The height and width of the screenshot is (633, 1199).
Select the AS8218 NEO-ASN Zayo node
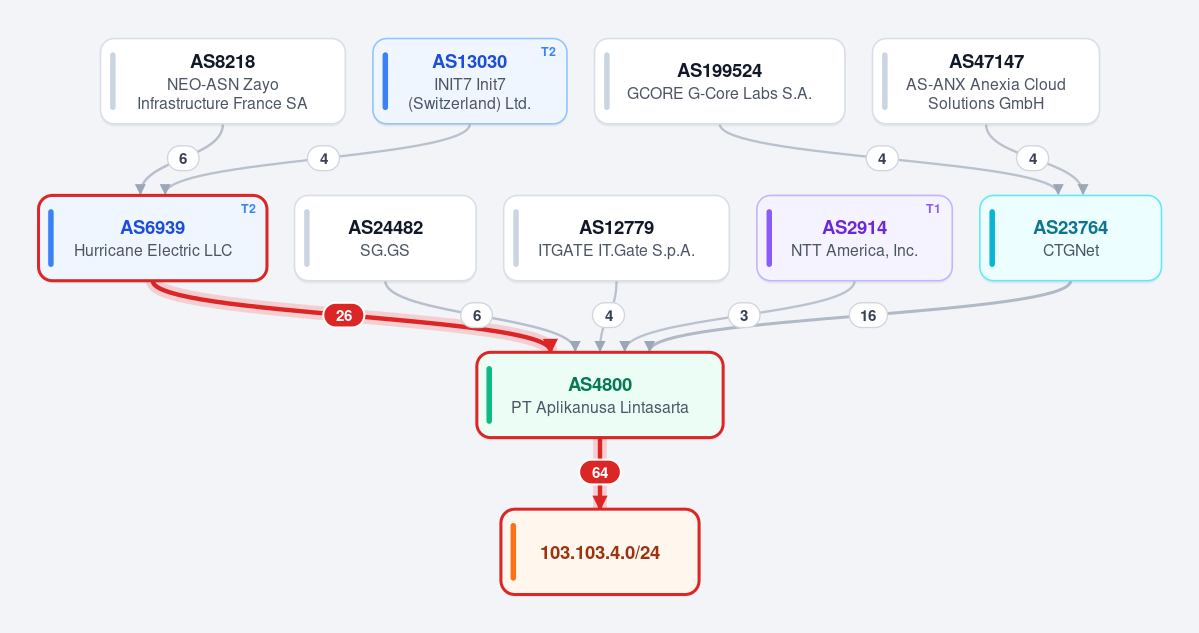click(223, 82)
